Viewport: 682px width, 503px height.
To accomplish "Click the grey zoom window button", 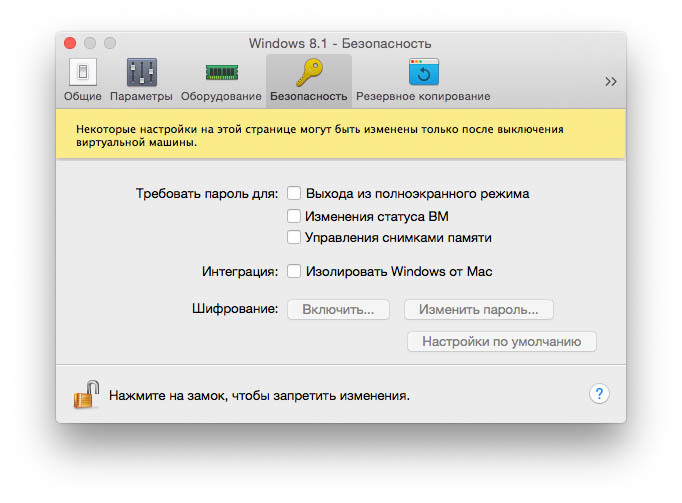I will click(x=110, y=43).
